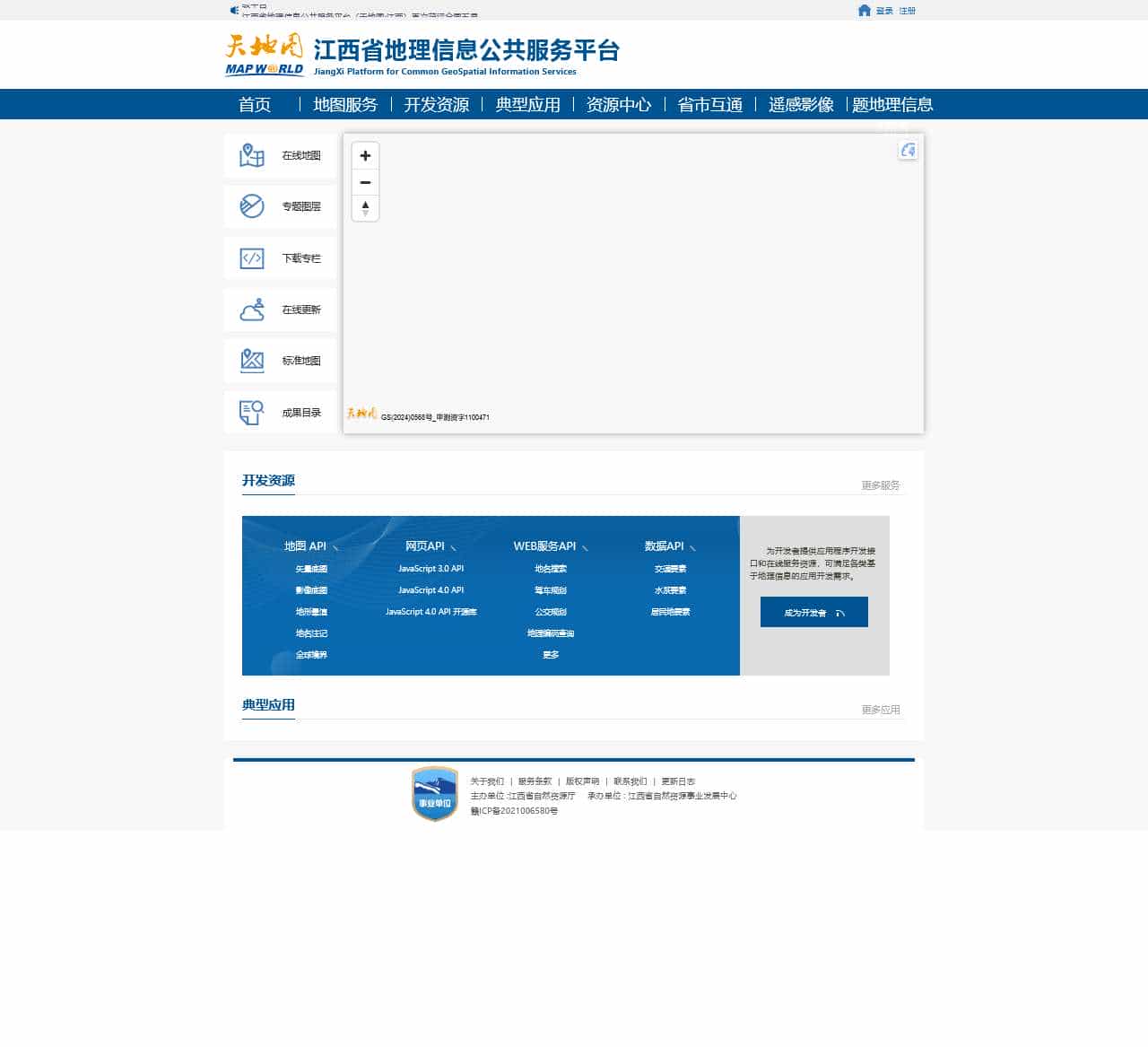Screen dimensions: 1148x1047
Task: Switch to the 遥感影像 tab
Action: (799, 104)
